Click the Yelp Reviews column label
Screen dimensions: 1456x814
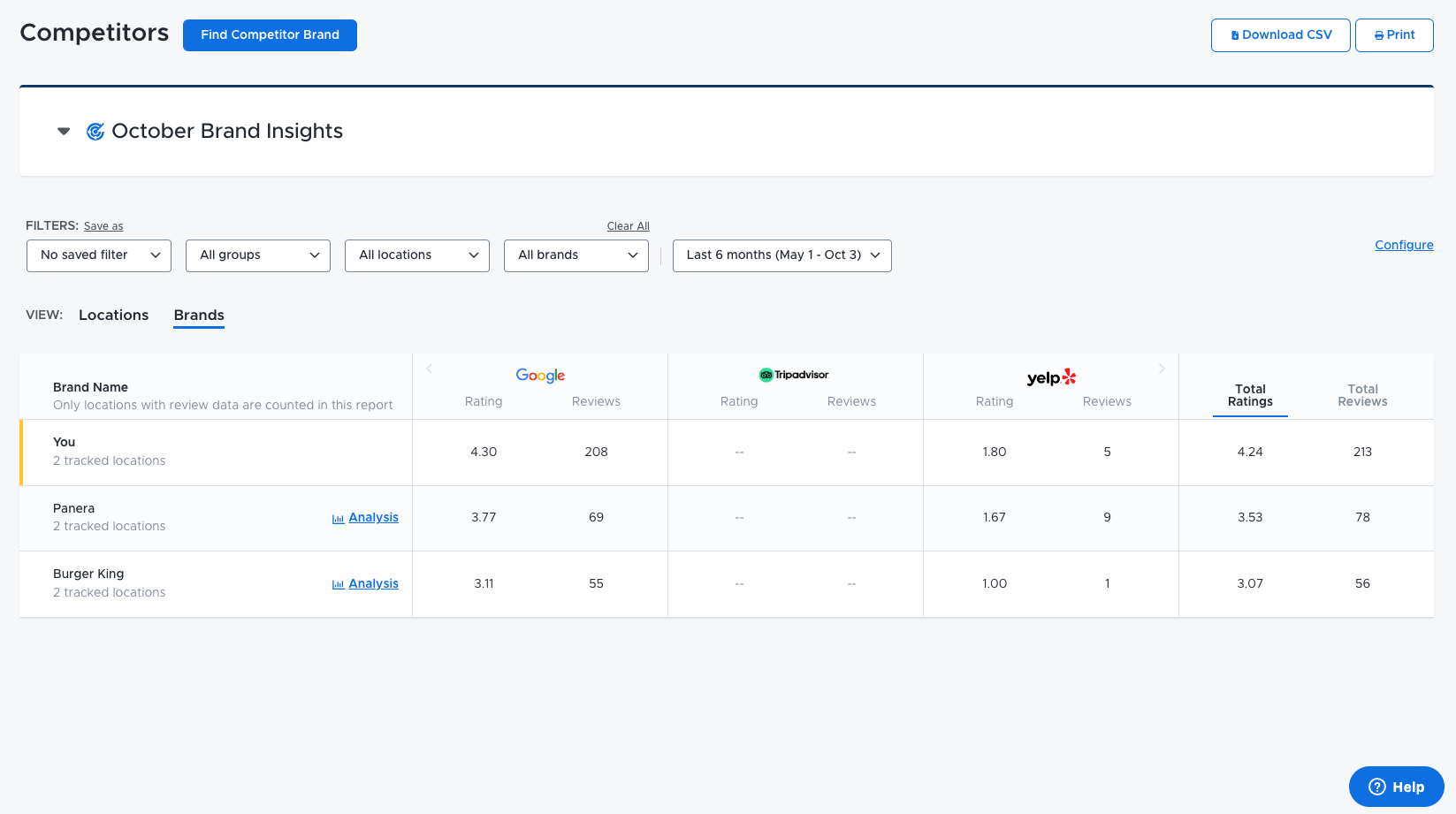coord(1107,401)
